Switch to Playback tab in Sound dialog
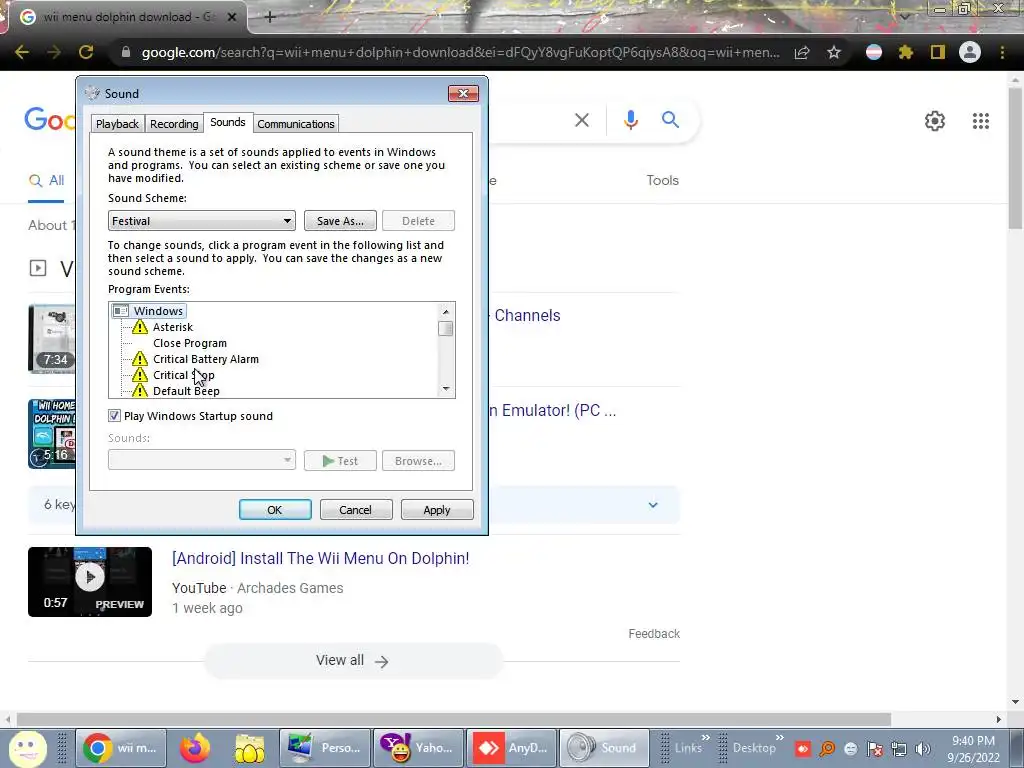Screen dimensions: 1024x768 (117, 124)
